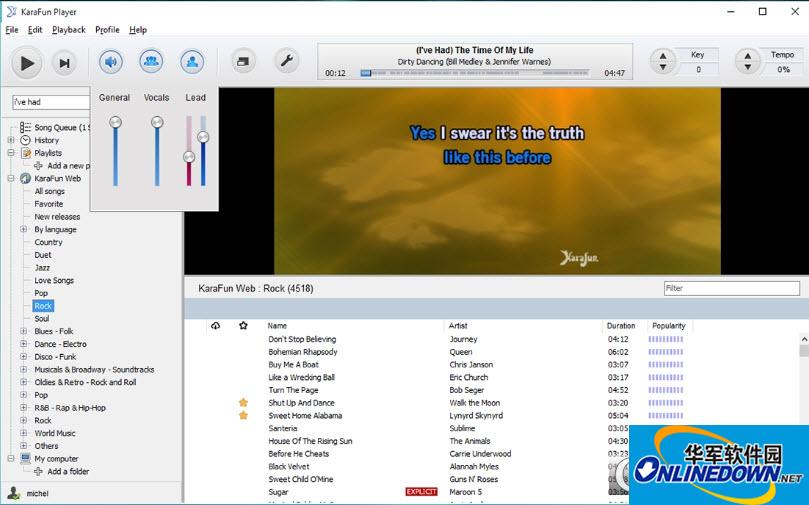809x505 pixels.
Task: Select the Country category
Action: click(x=48, y=242)
